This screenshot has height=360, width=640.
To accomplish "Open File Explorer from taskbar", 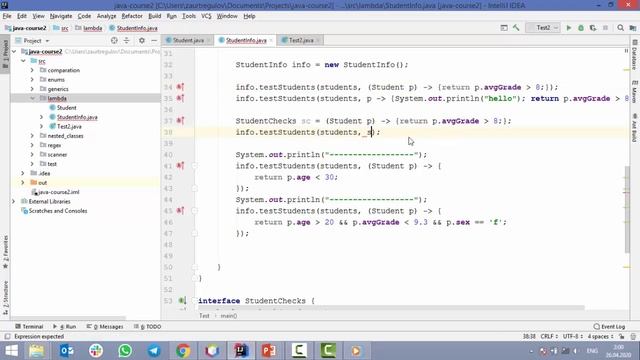I will (37, 351).
